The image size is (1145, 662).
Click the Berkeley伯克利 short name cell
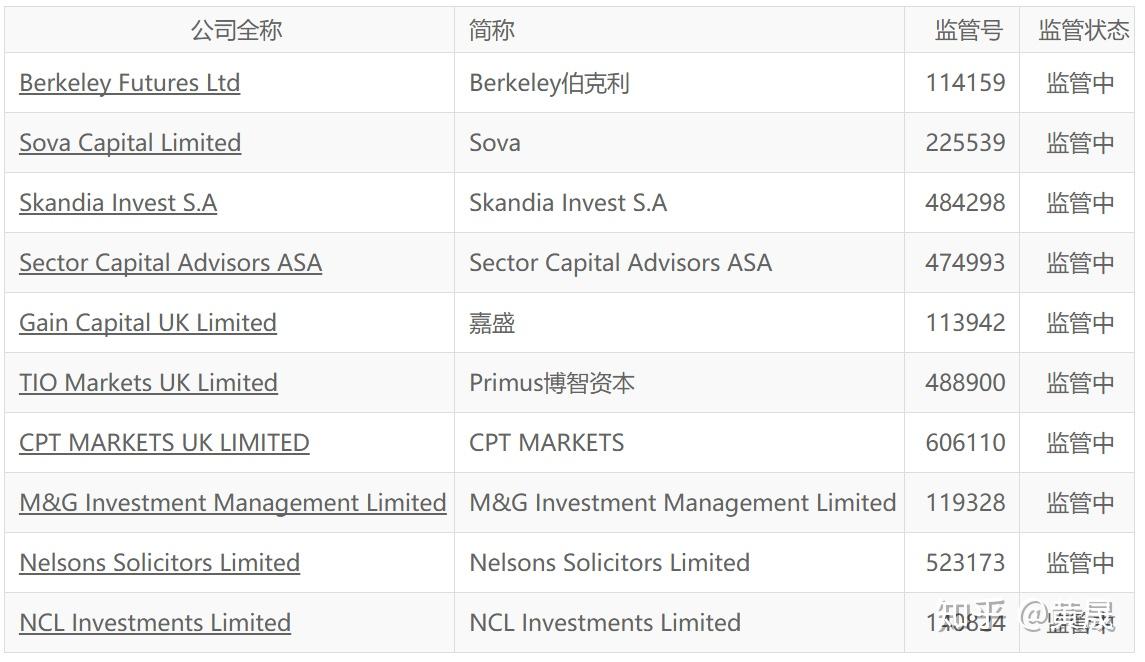(x=549, y=83)
